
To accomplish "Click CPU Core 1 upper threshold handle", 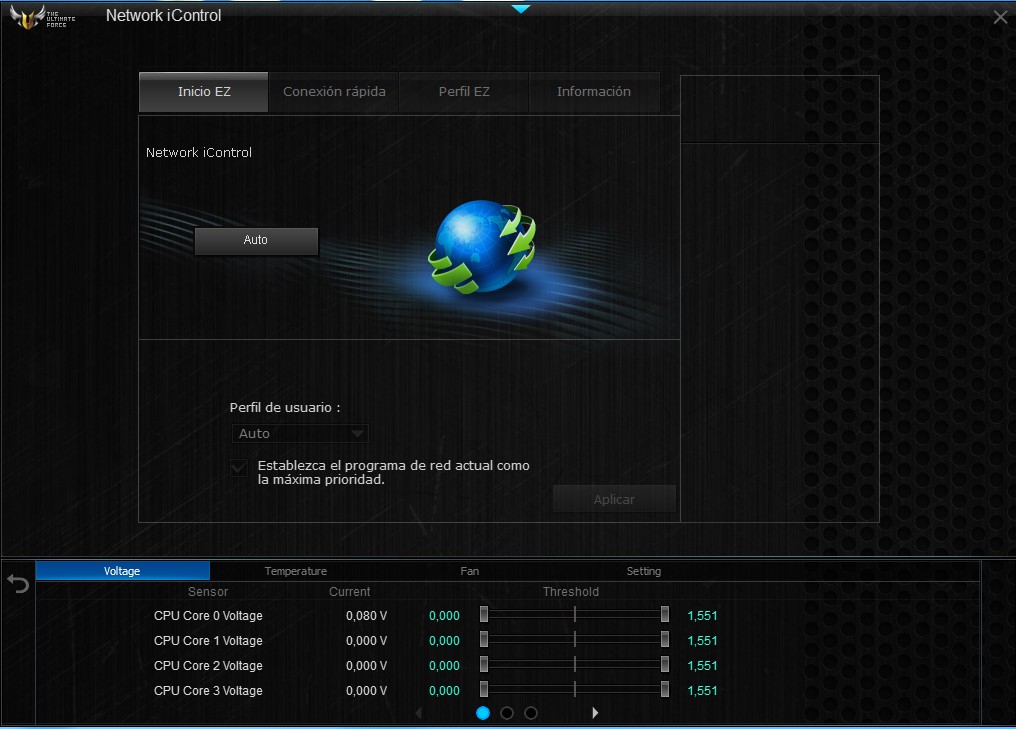I will point(665,640).
